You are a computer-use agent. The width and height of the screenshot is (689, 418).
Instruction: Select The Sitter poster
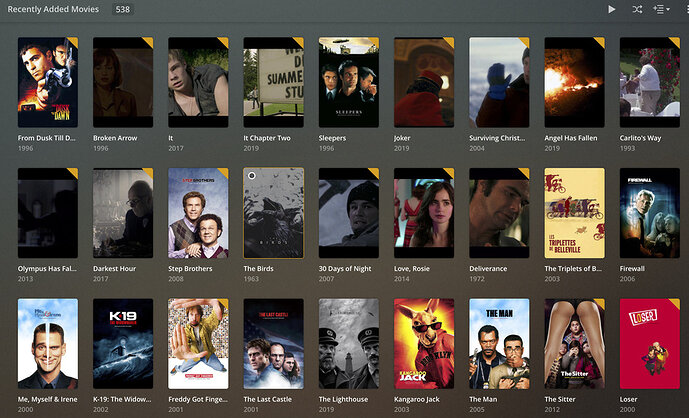pos(574,344)
